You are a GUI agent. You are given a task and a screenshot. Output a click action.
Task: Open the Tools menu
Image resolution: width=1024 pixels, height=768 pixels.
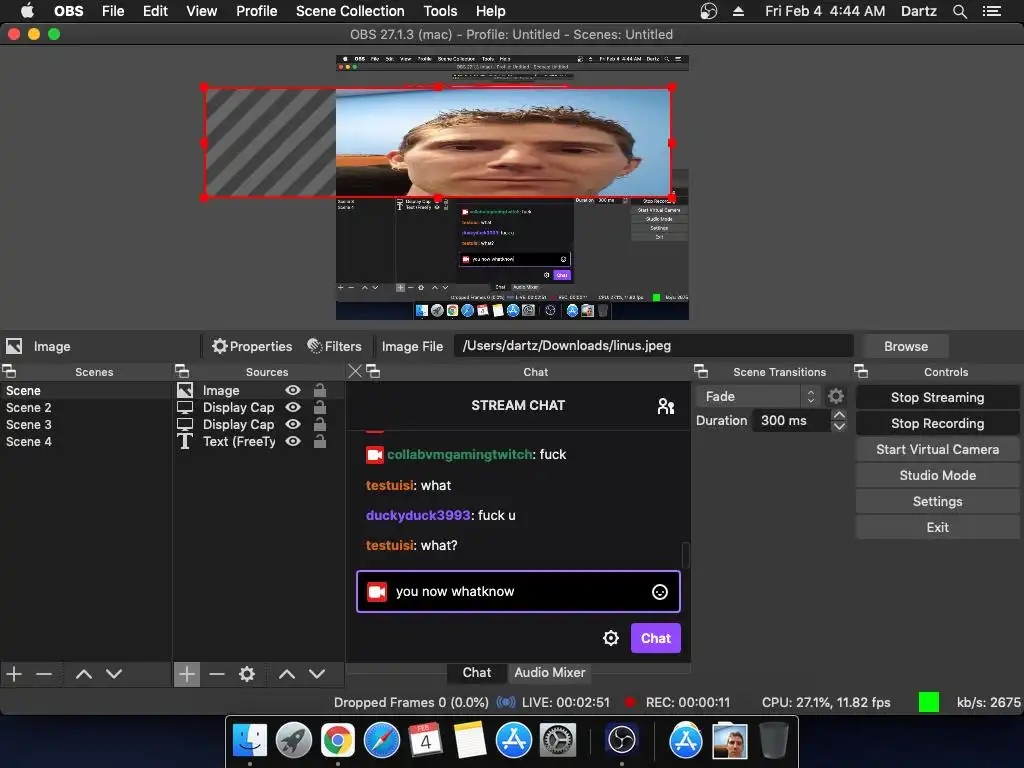coord(440,11)
